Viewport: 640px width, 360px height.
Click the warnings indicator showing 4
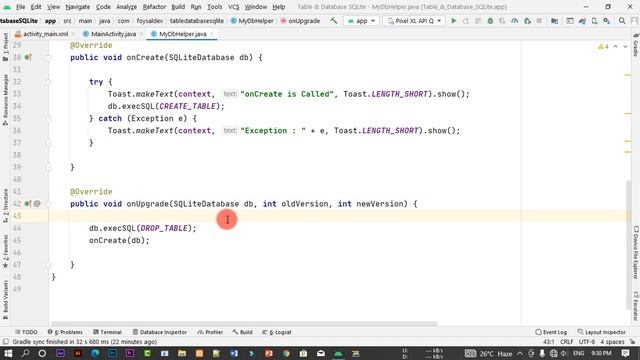pos(603,47)
